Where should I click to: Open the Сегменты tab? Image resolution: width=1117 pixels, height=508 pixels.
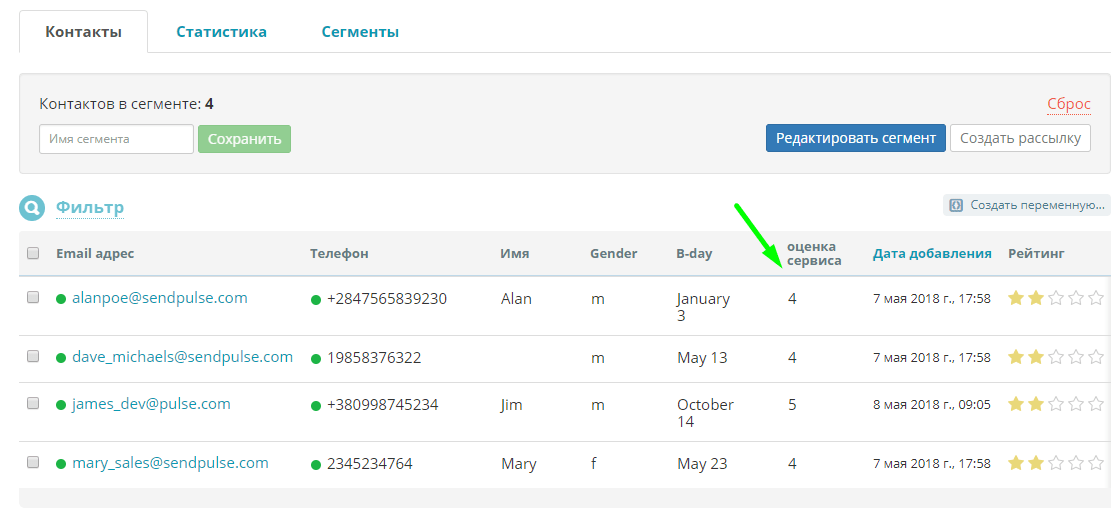pyautogui.click(x=360, y=32)
